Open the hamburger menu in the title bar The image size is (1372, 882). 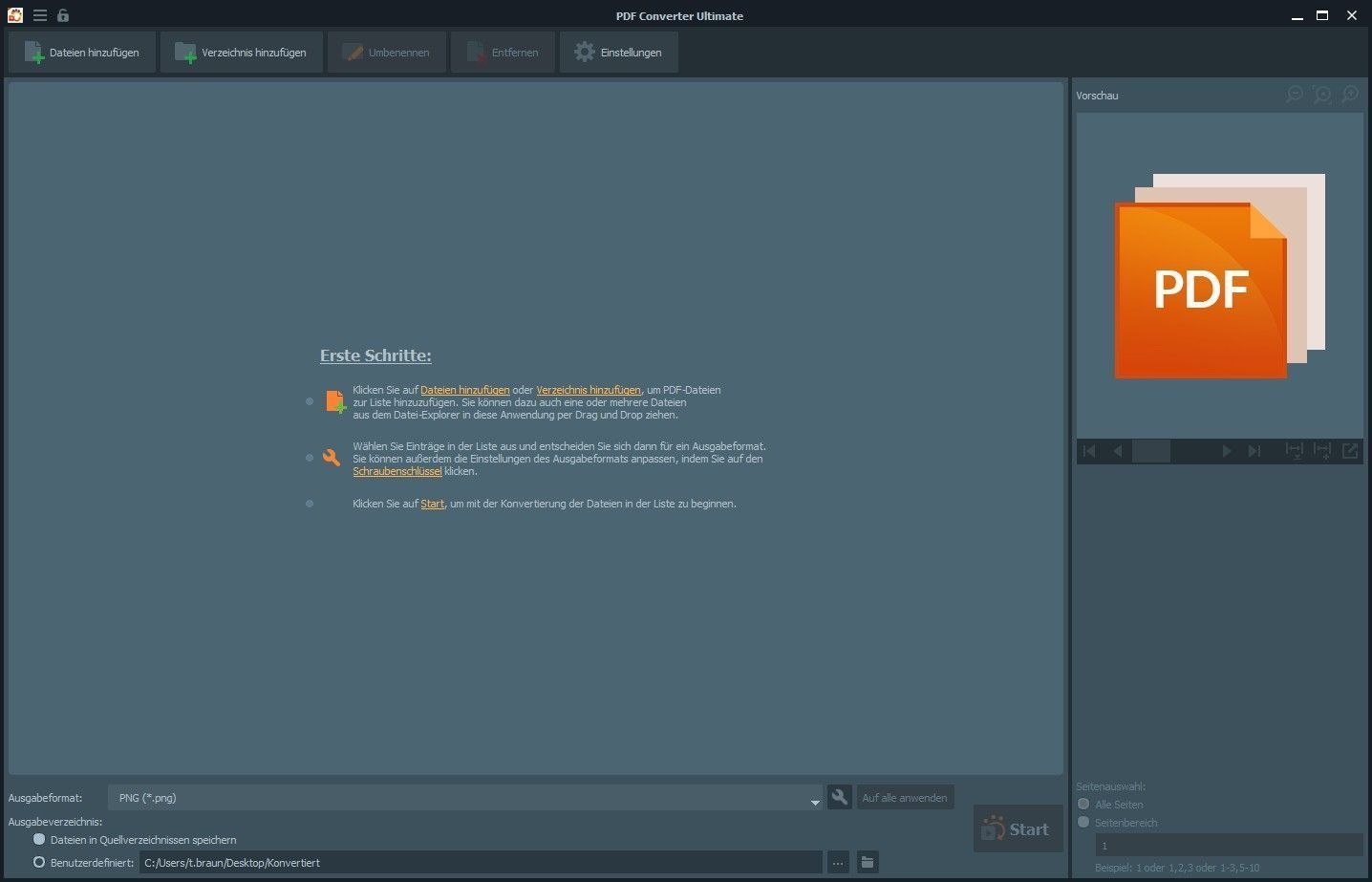[x=40, y=15]
